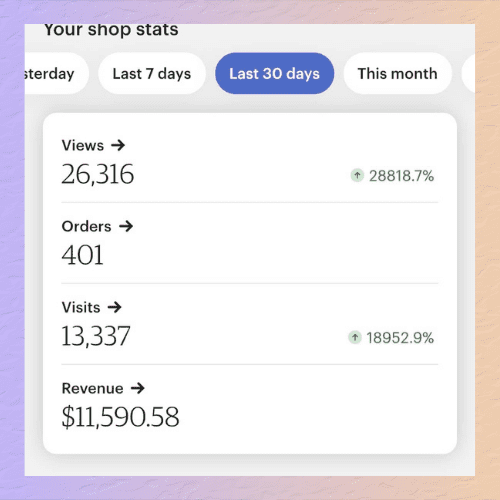Open the Views stat label

83,145
